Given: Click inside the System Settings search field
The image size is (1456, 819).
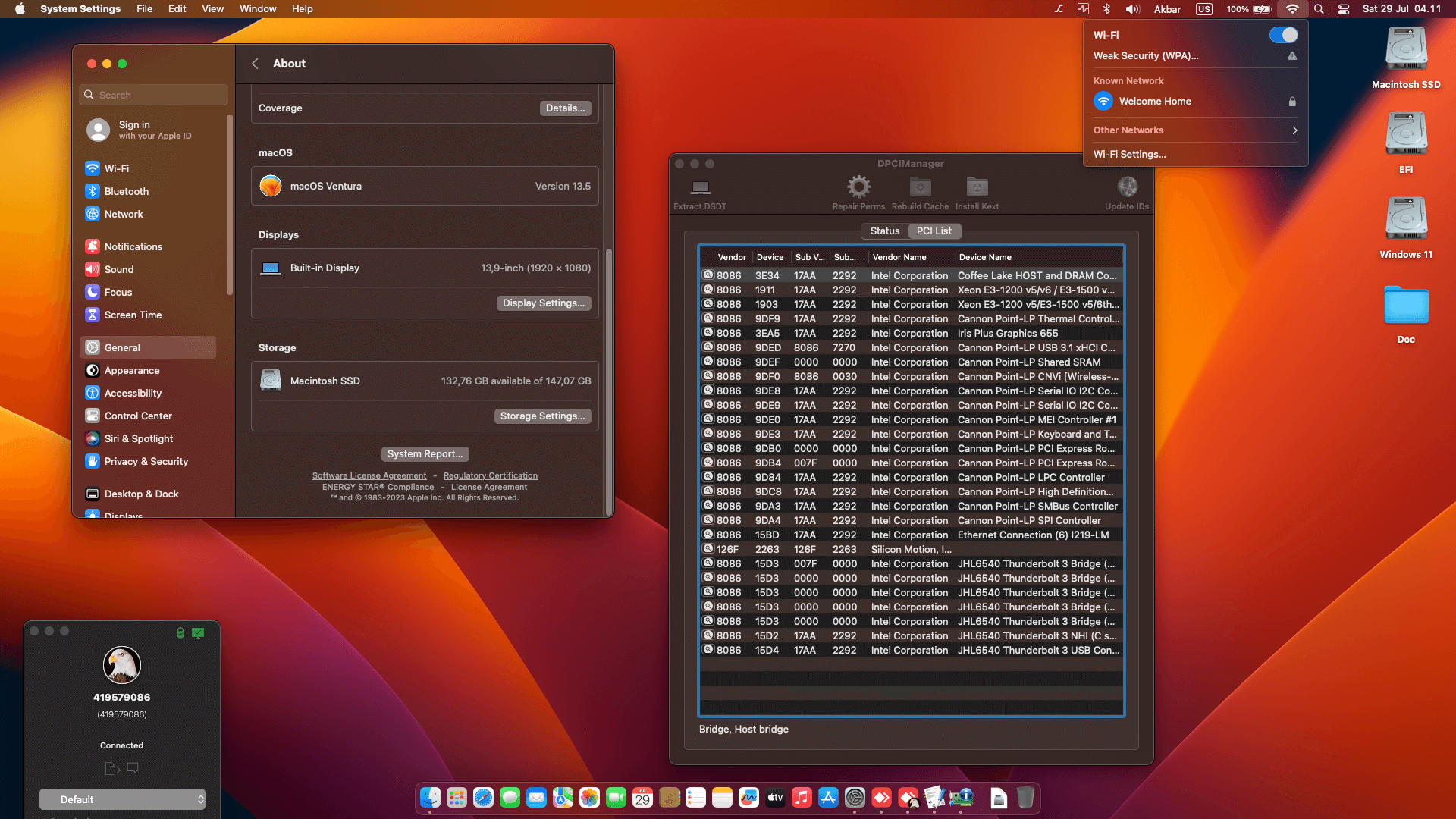Looking at the screenshot, I should [152, 94].
